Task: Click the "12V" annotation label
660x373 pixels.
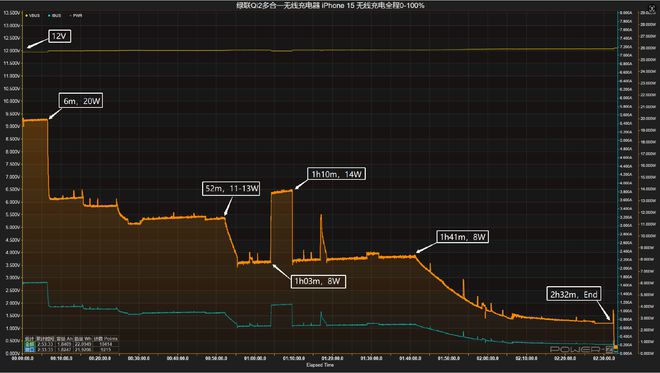Action: [59, 36]
